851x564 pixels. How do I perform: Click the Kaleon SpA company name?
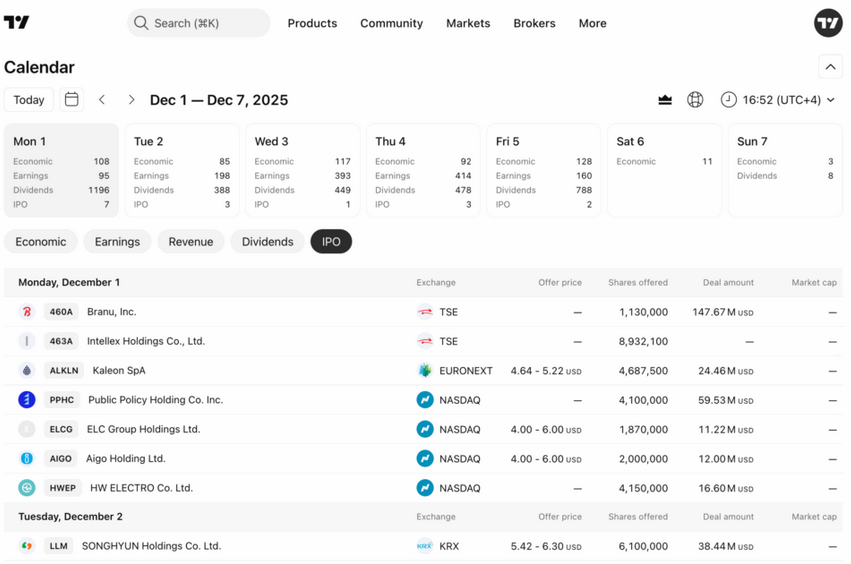(x=119, y=370)
